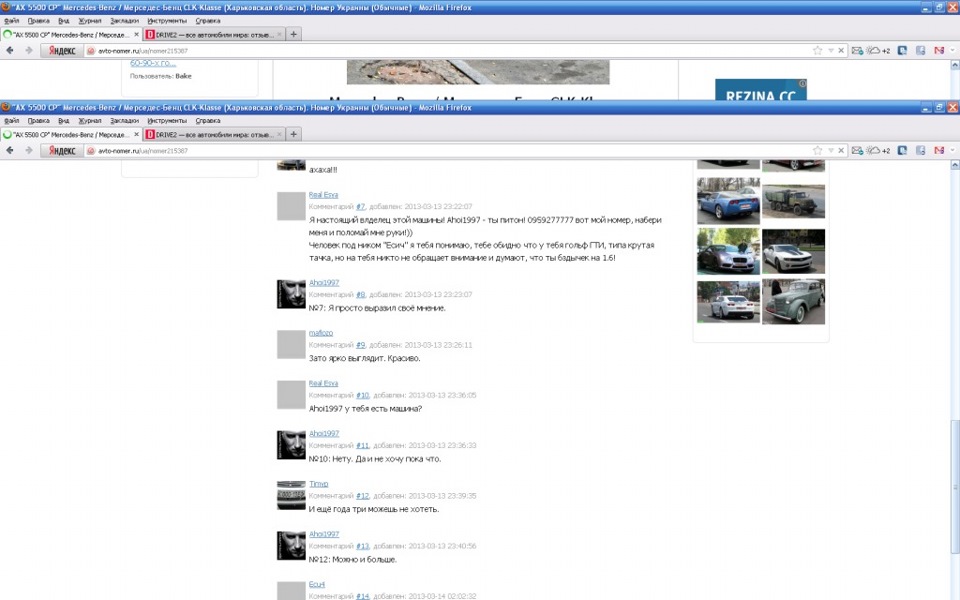Go back in the upper Firefox window
This screenshot has width=960, height=600.
click(x=10, y=50)
